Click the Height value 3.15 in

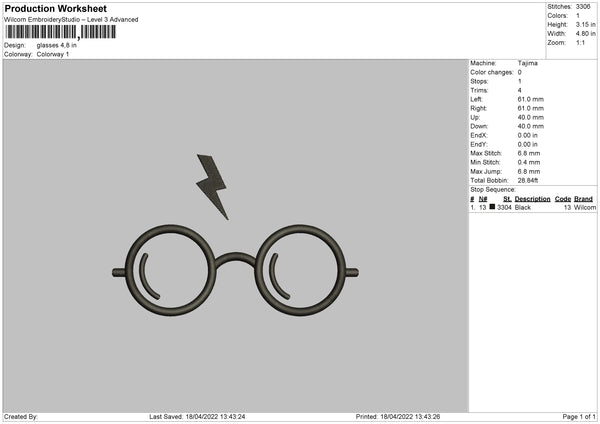pos(585,24)
